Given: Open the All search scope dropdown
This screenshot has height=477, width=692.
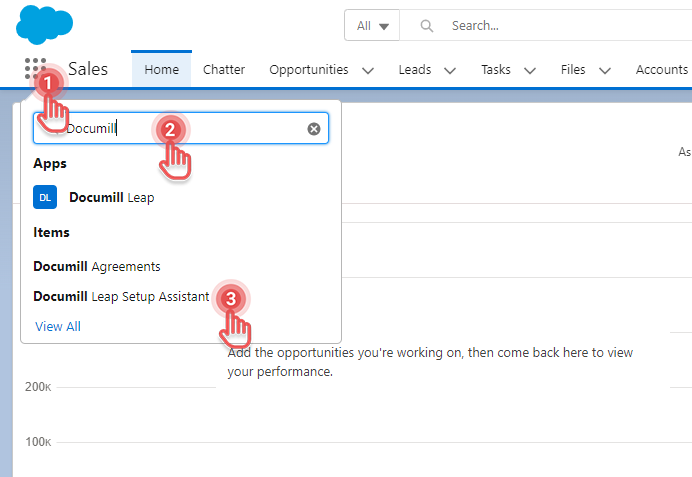Looking at the screenshot, I should [371, 26].
